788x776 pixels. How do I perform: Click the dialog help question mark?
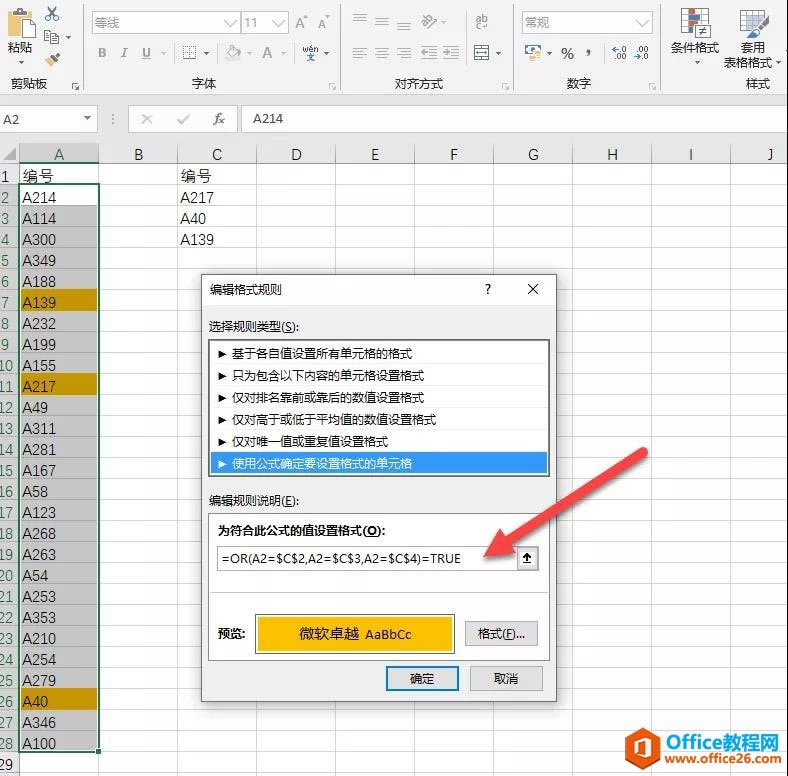(x=487, y=289)
